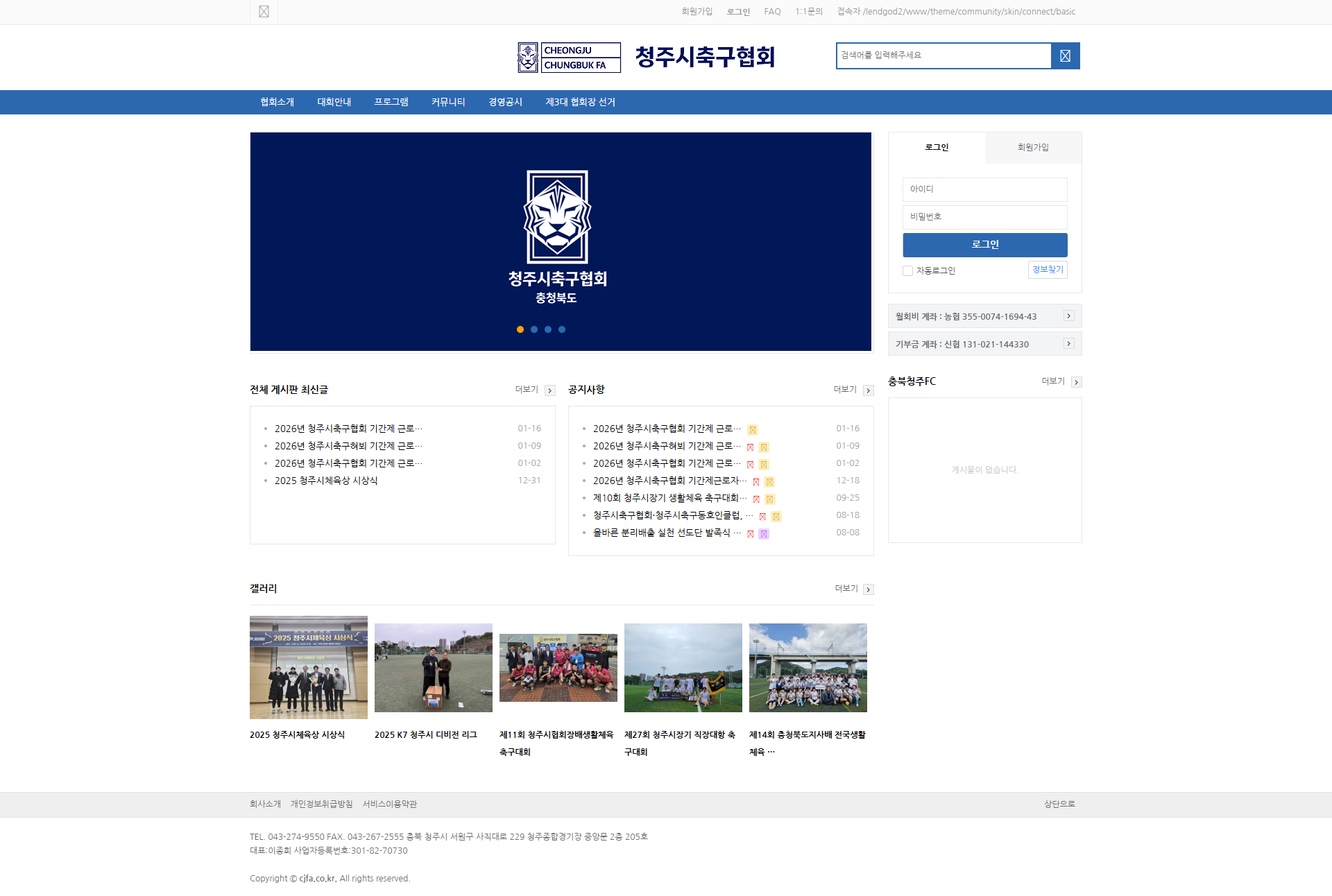Screen dimensions: 1332x896
Task: Click the Cheongju Chungbuk FA logo
Action: click(x=569, y=58)
